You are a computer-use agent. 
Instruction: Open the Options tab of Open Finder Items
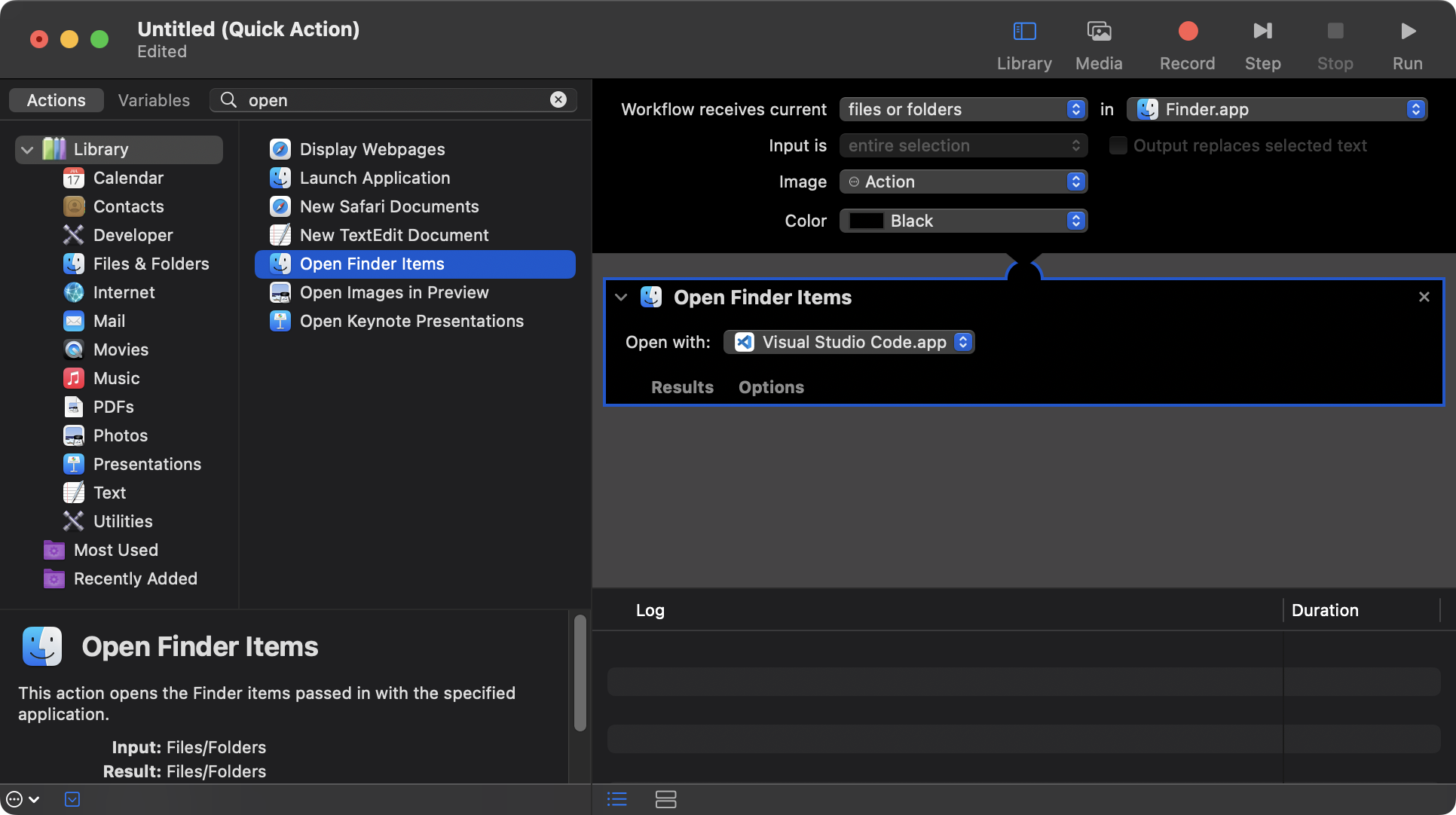[771, 387]
